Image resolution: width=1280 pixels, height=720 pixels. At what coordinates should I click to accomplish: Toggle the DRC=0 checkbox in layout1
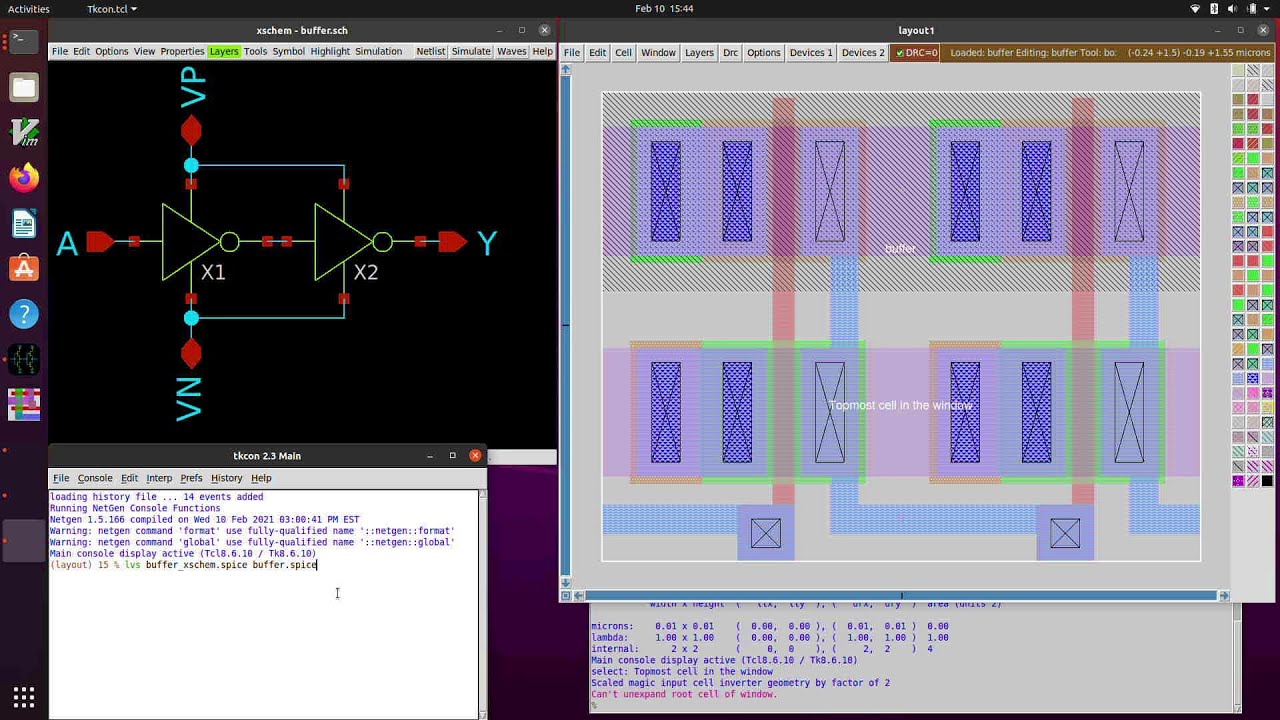[899, 53]
